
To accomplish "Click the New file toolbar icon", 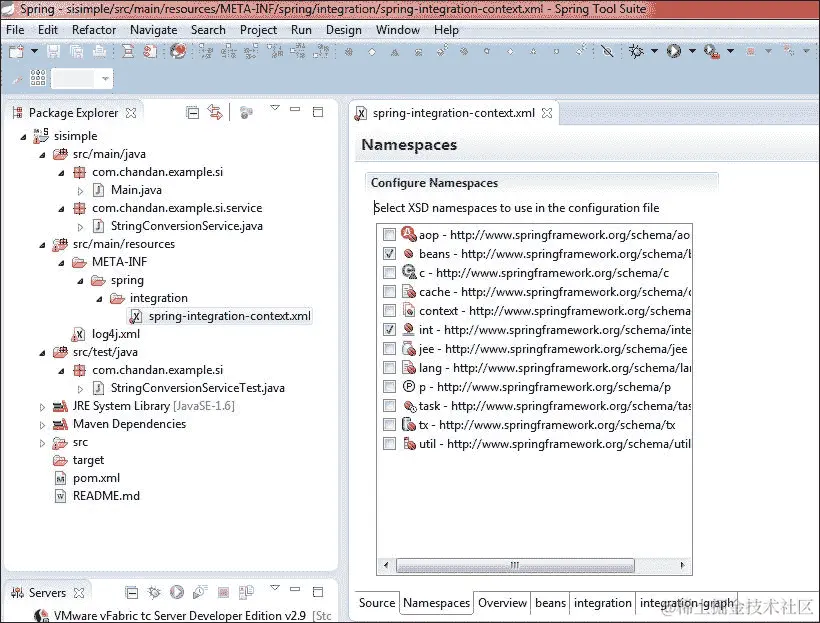I will pyautogui.click(x=17, y=51).
